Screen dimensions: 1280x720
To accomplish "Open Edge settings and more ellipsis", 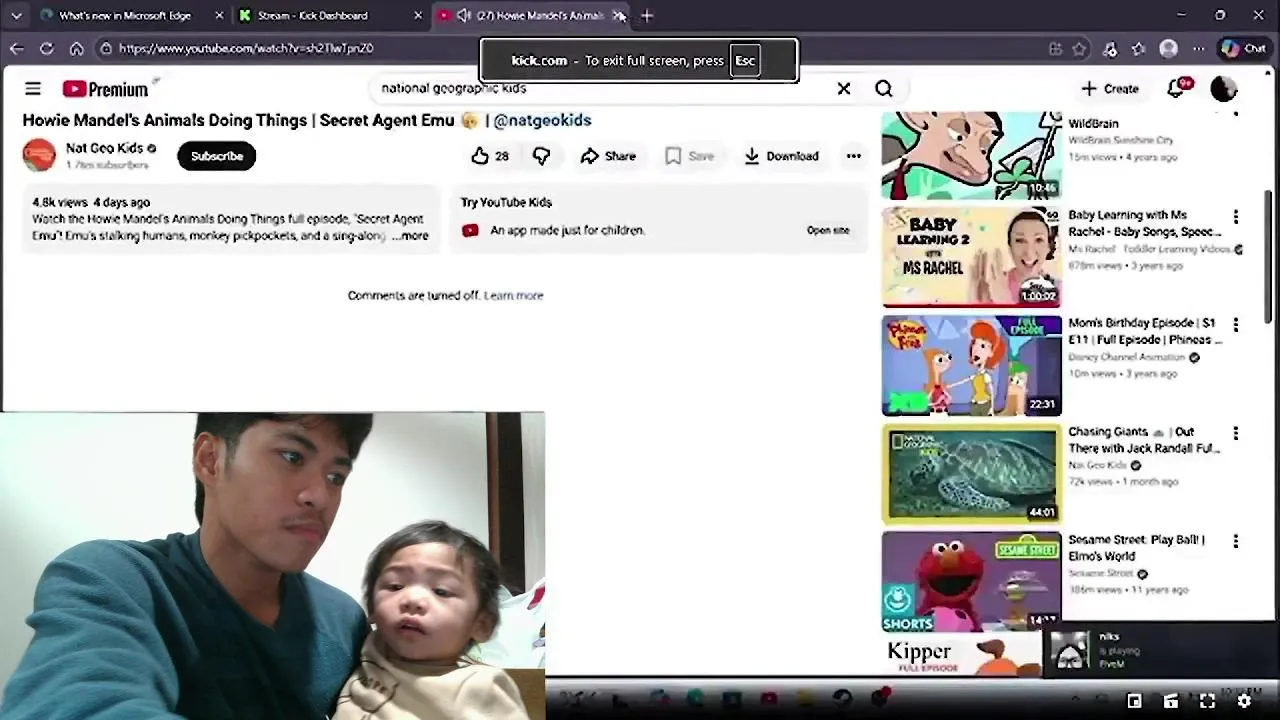I will (x=1198, y=48).
